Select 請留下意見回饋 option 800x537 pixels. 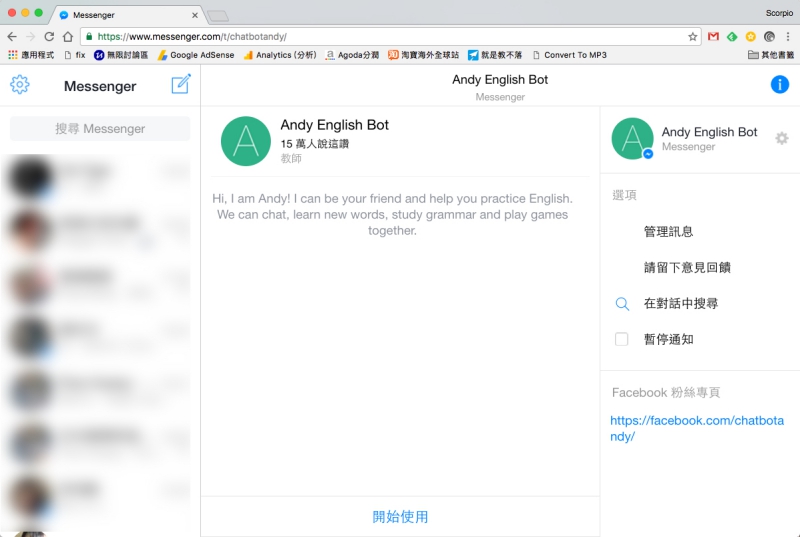(x=687, y=268)
